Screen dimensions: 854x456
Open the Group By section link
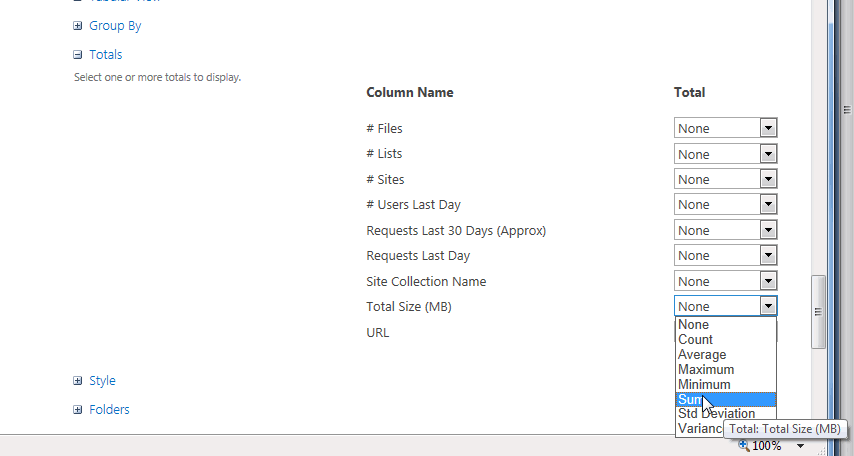tap(115, 26)
